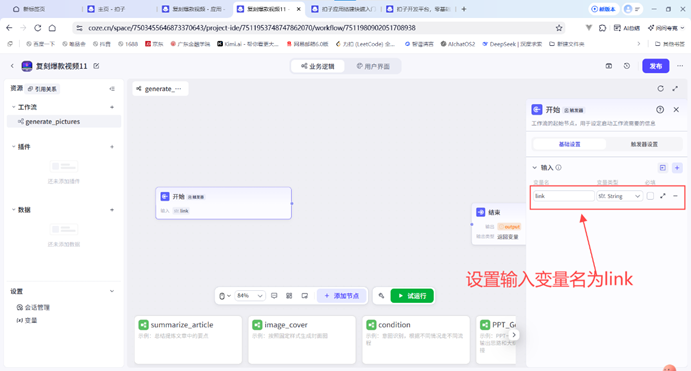Click the 添加节点 add node button
691x371 pixels.
pyautogui.click(x=342, y=296)
